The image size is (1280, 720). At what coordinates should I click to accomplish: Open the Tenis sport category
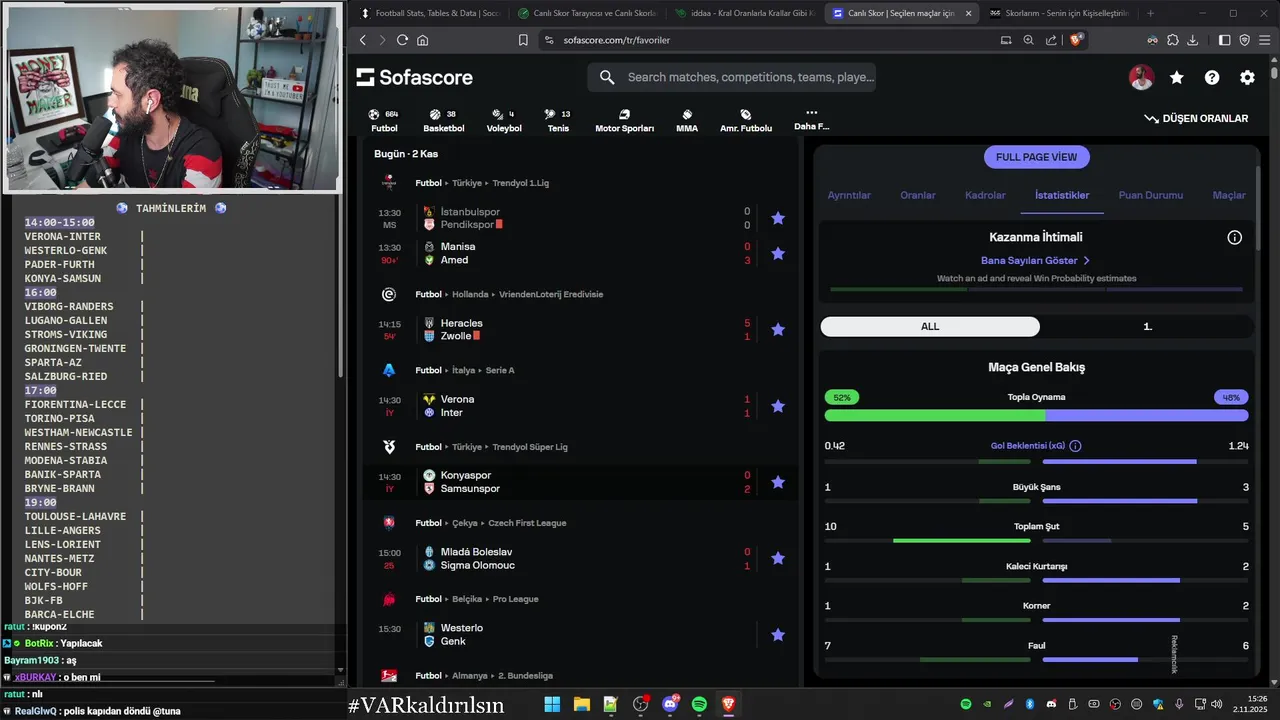(558, 121)
